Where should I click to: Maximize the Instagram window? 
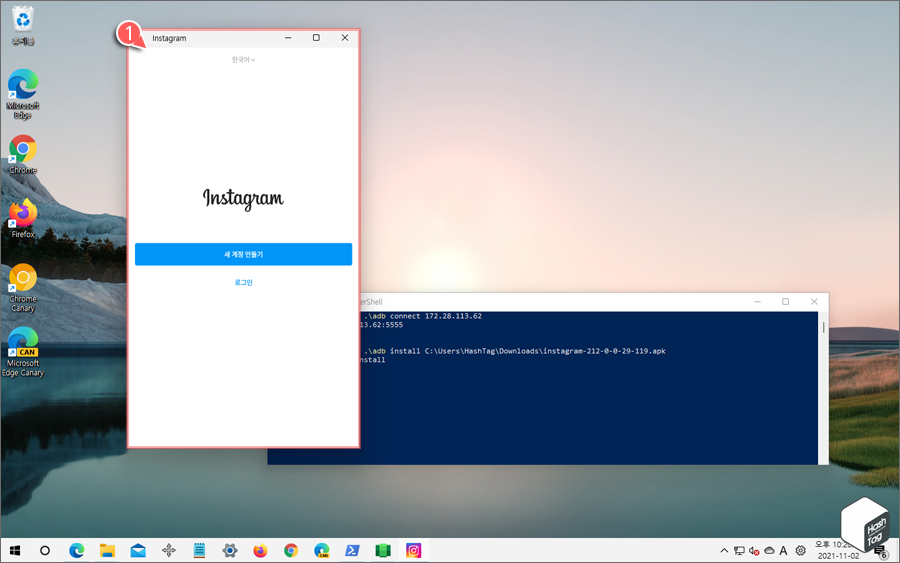pyautogui.click(x=316, y=38)
